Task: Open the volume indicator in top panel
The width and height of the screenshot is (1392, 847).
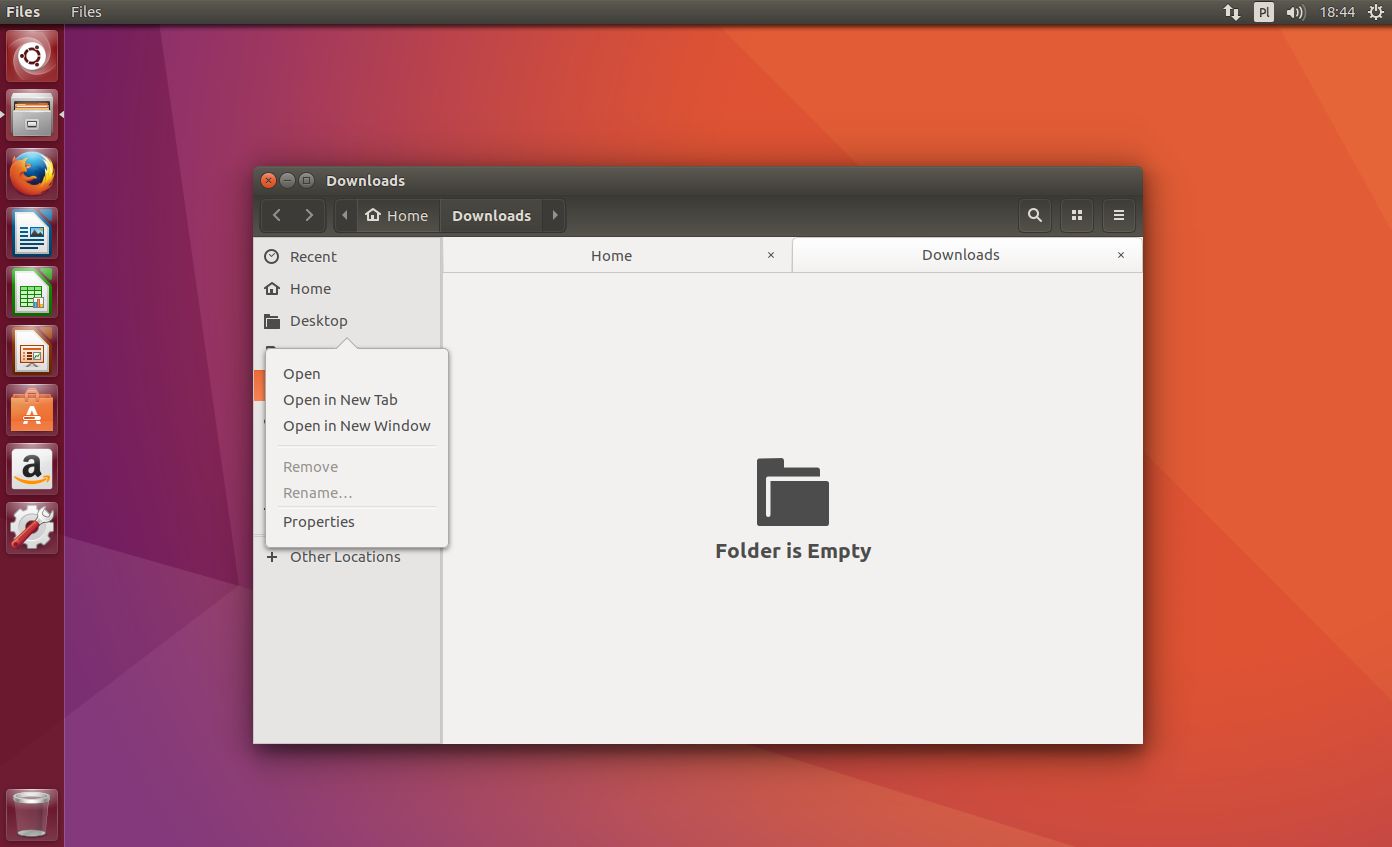Action: [x=1296, y=12]
